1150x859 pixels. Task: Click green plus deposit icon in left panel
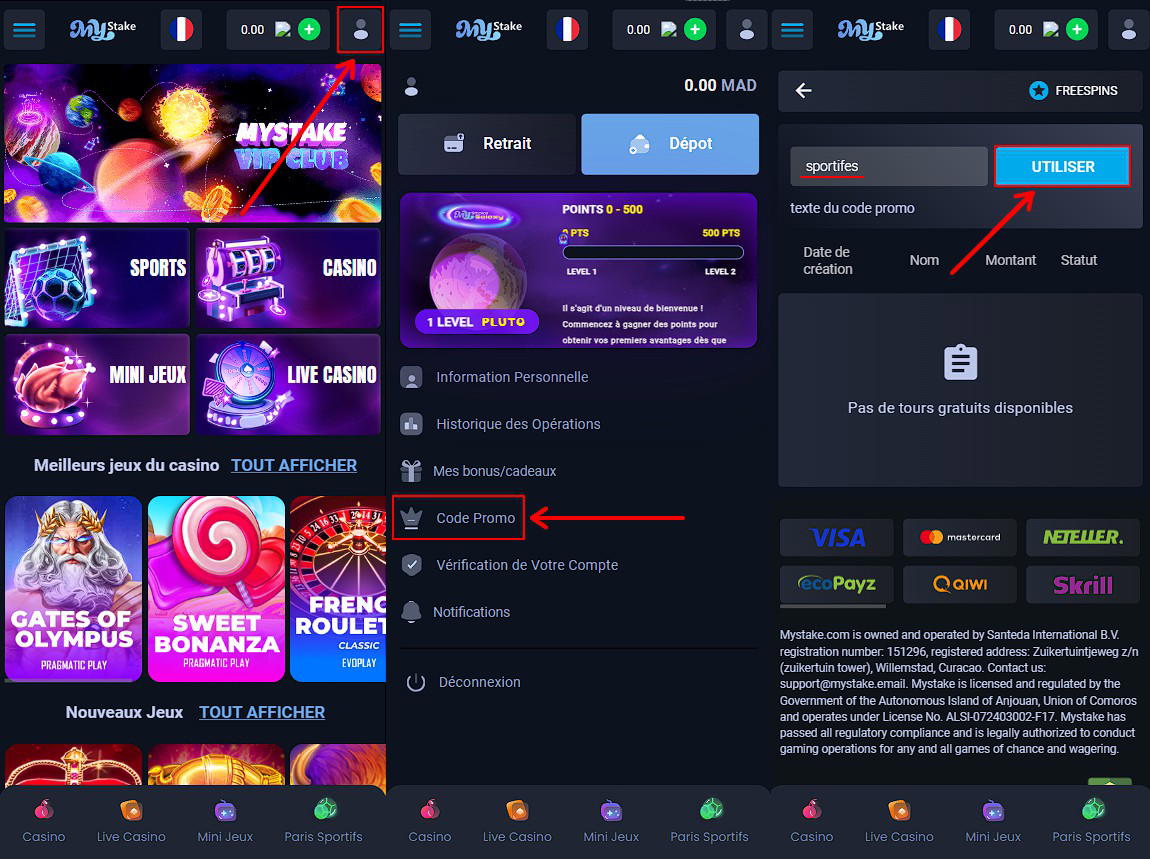tap(310, 30)
